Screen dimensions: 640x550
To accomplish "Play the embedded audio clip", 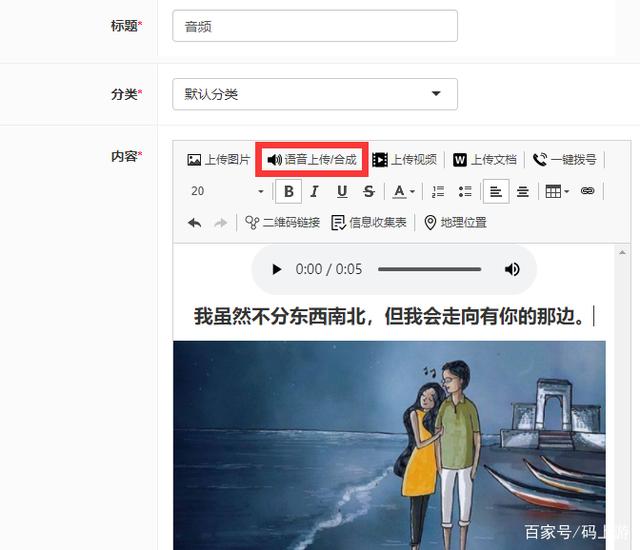I will point(276,269).
